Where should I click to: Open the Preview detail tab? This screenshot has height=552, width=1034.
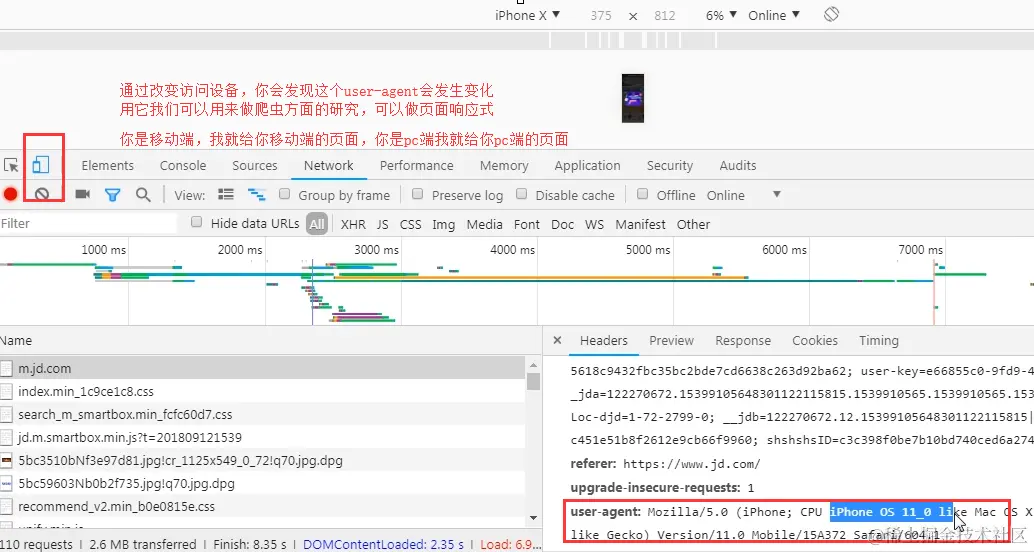(671, 340)
